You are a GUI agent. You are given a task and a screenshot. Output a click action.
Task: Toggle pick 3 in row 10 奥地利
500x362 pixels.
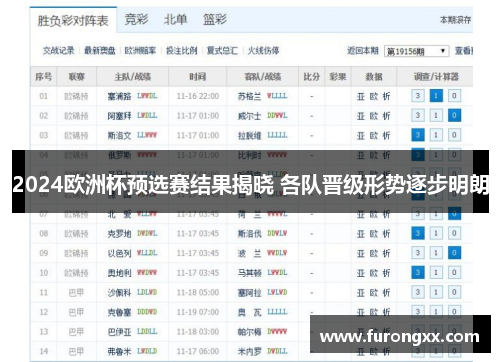[x=418, y=273]
